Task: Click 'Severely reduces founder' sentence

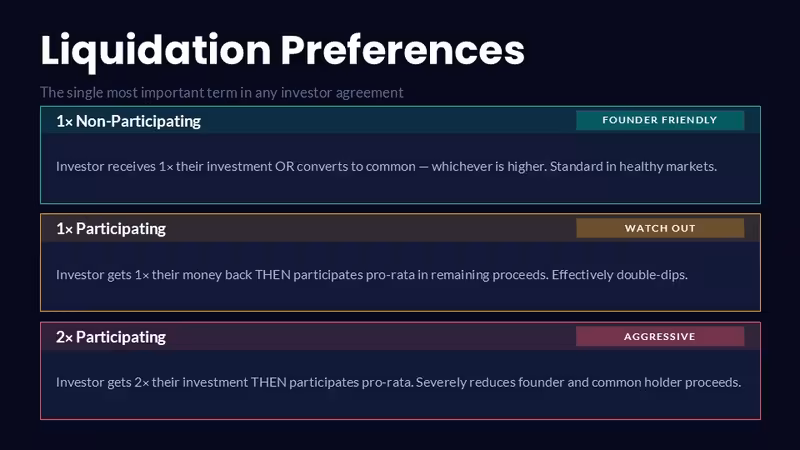Action: [578, 382]
